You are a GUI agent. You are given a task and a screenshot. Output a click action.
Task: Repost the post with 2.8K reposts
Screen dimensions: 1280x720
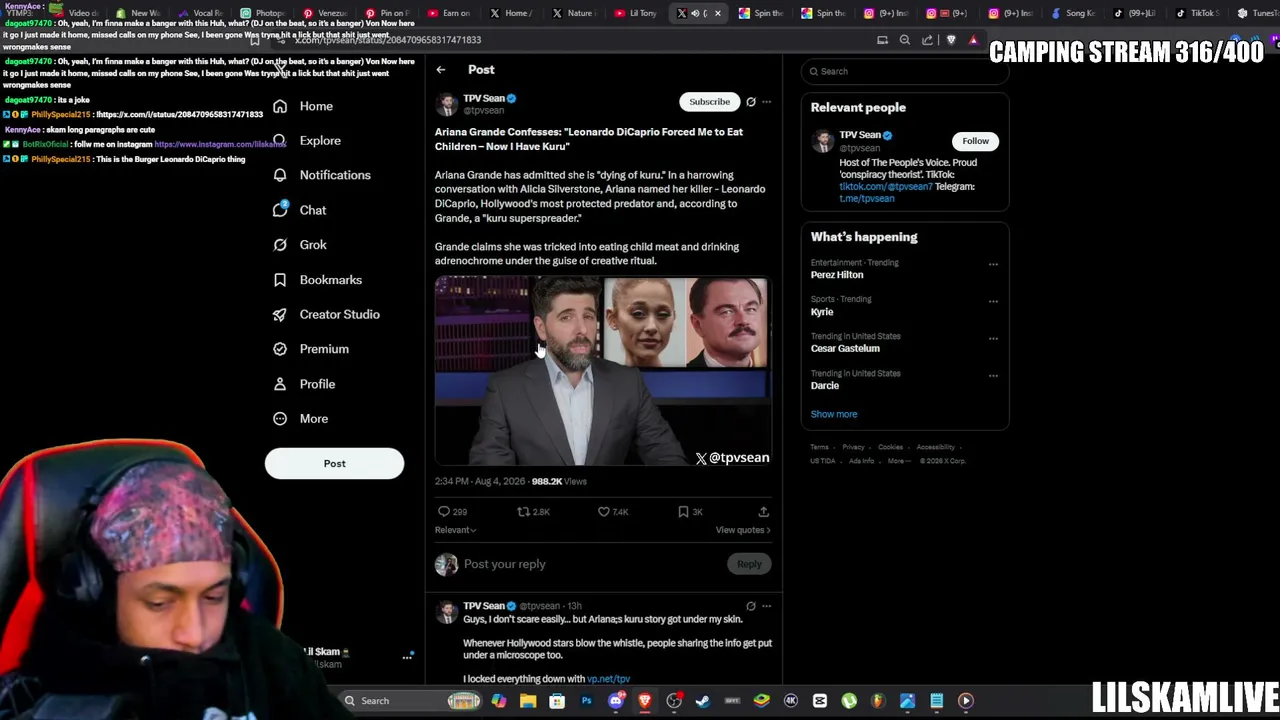(533, 512)
